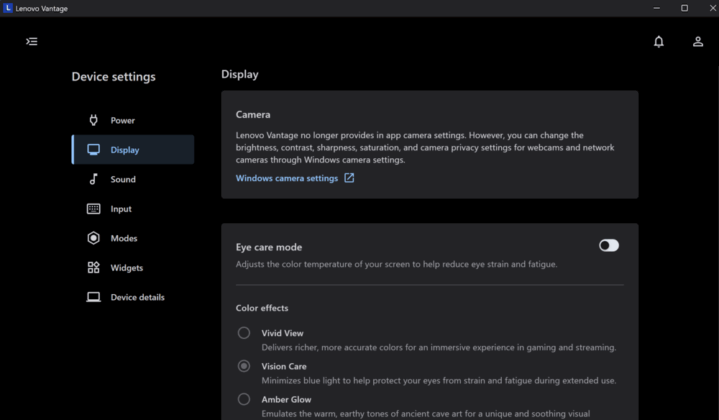Click the Input keyboard icon
The height and width of the screenshot is (420, 719).
tap(94, 209)
